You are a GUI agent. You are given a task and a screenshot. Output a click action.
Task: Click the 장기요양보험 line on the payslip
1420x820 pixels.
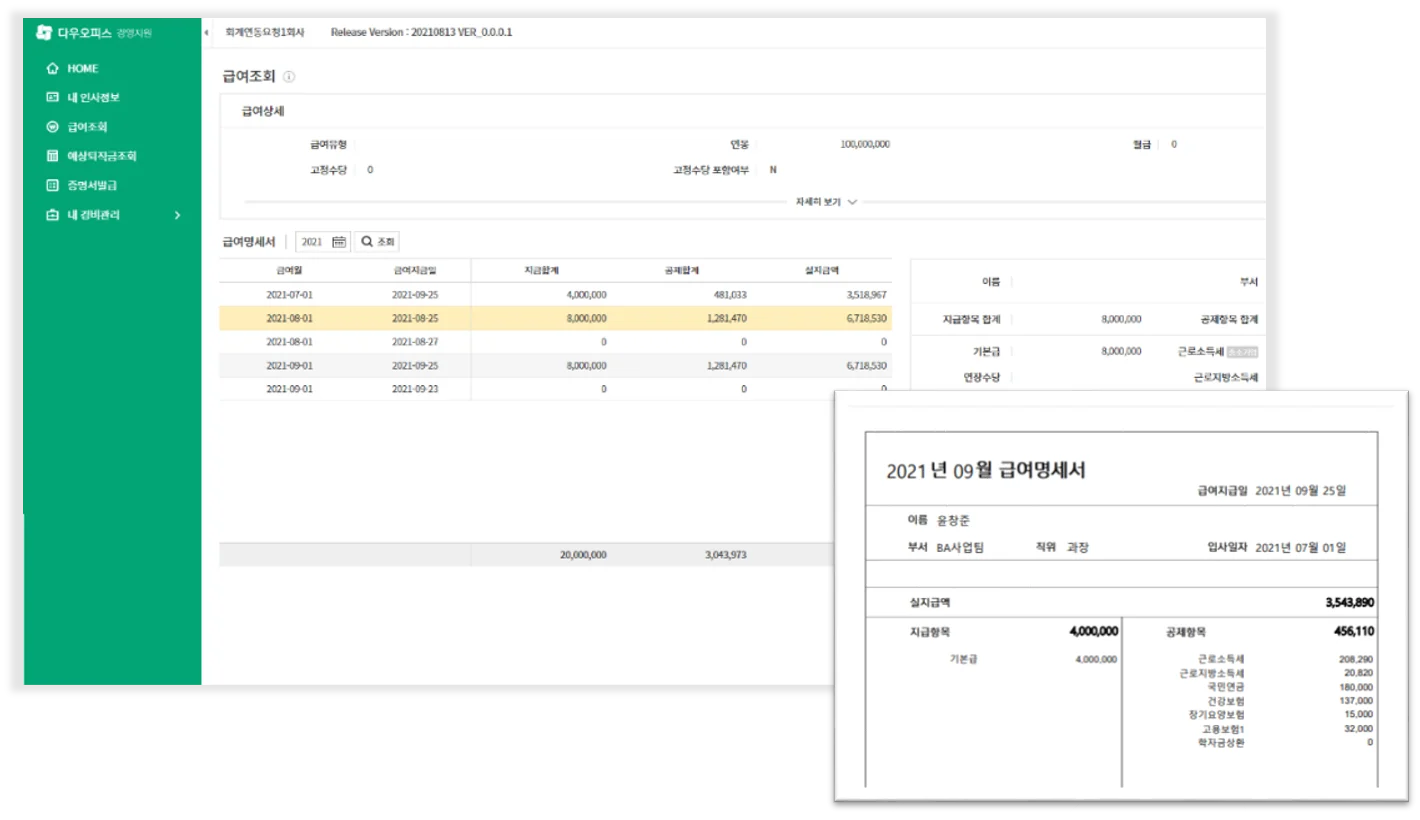(1216, 715)
